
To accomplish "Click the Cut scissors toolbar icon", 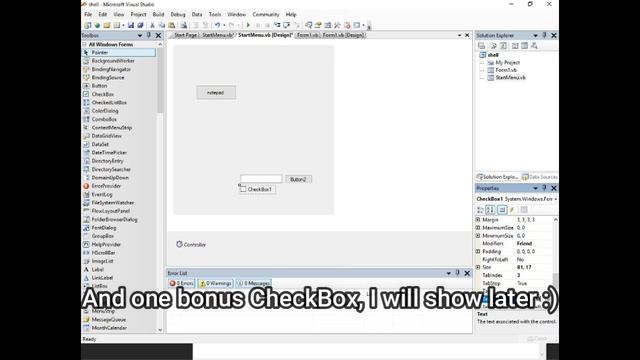I will [x=152, y=25].
